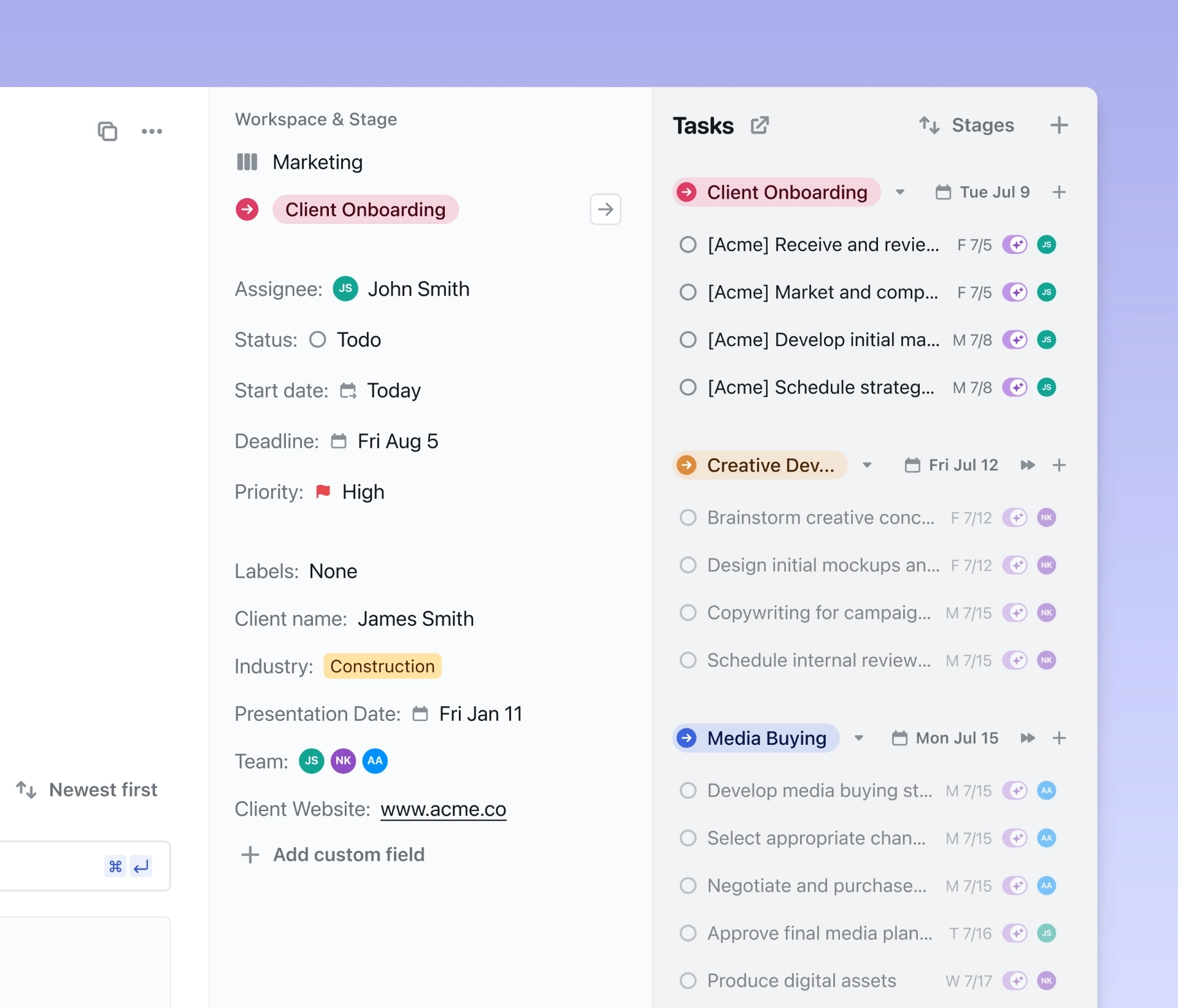
Task: Select the Construction industry tag
Action: (382, 666)
